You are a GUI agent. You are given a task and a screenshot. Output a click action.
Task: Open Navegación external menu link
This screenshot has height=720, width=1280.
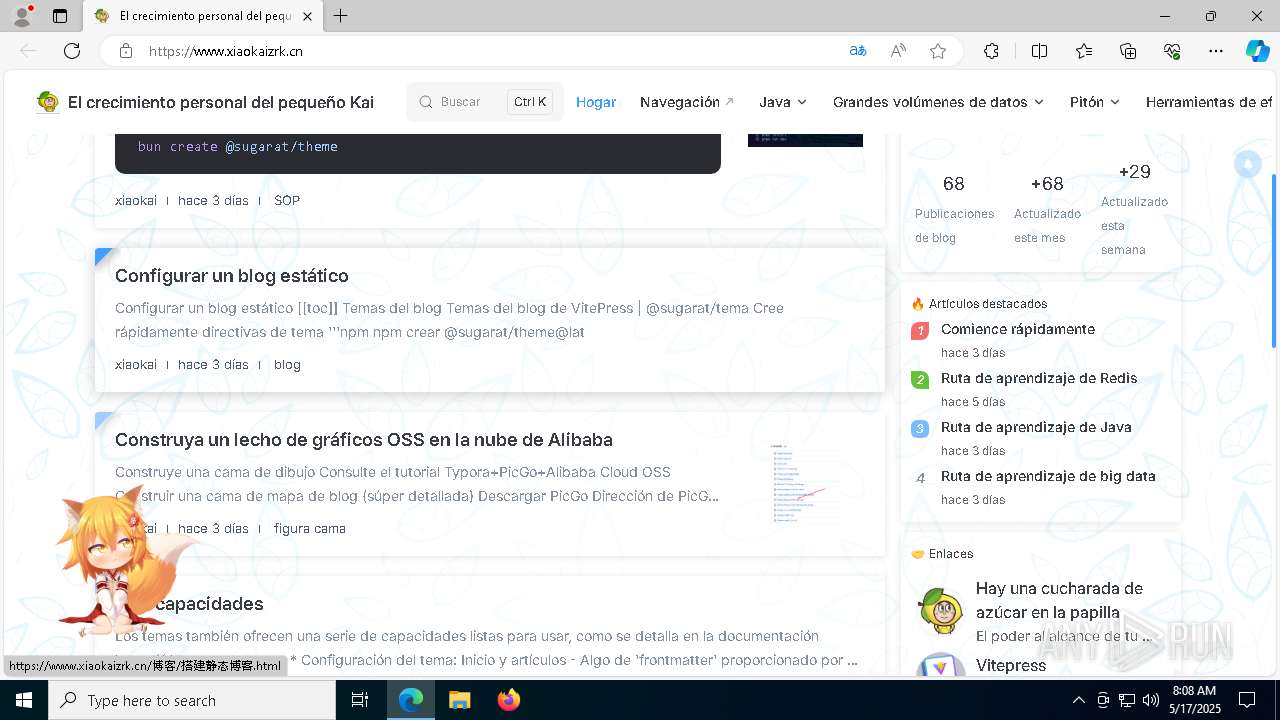tap(687, 102)
